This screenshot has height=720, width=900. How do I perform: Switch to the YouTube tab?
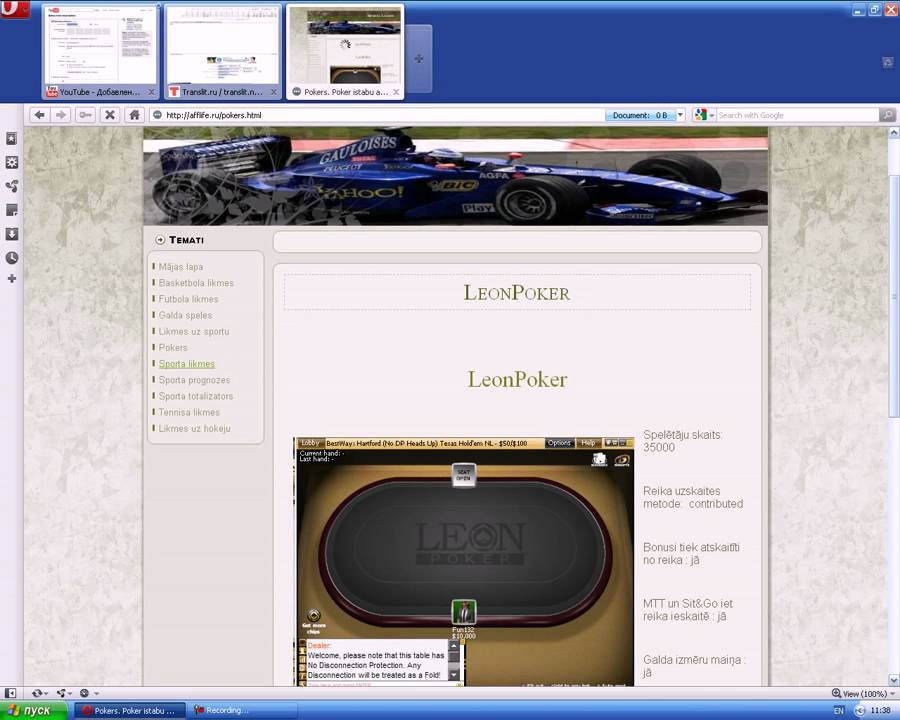click(100, 52)
